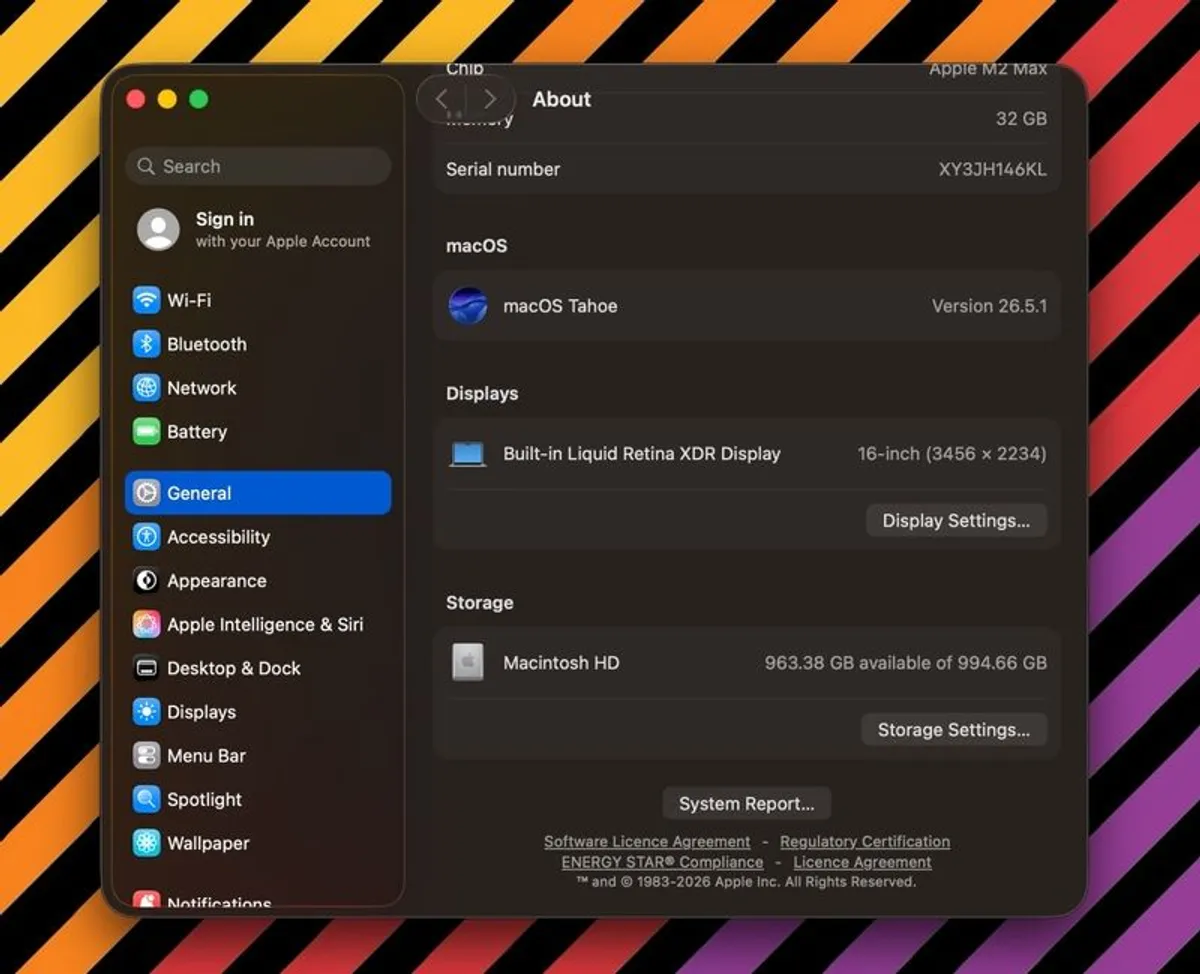
Task: Open Regulatory Certification link
Action: (865, 842)
